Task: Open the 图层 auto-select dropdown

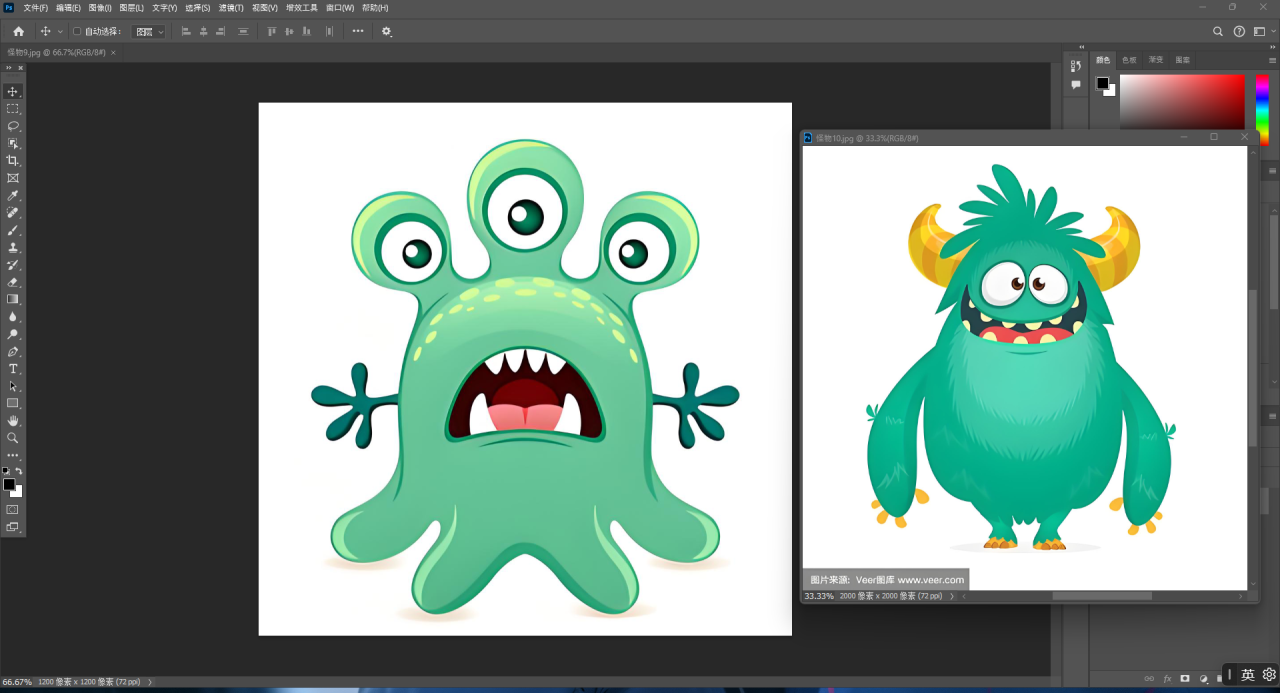Action: 149,32
